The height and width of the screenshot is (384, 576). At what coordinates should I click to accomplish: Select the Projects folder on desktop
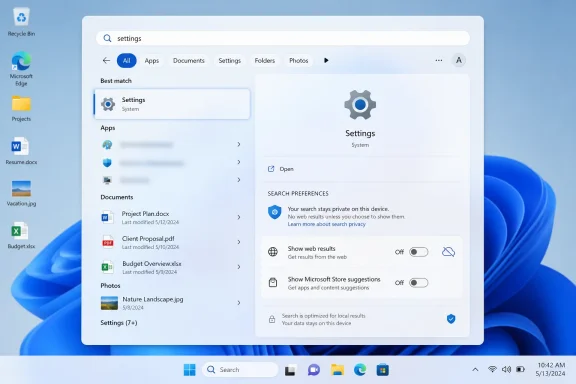click(x=21, y=108)
